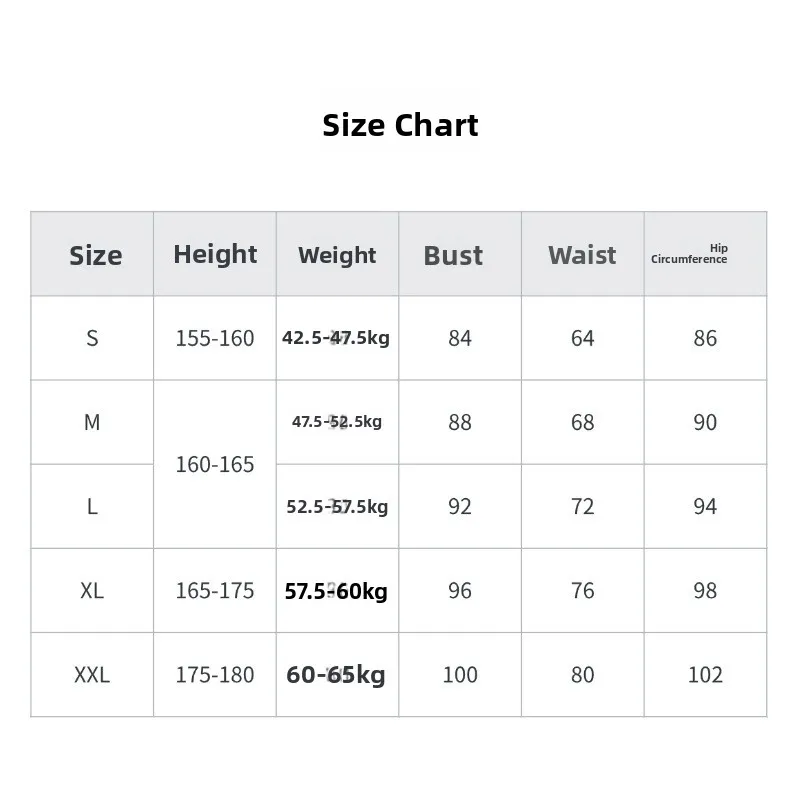
Task: Click the S size row label
Action: (92, 338)
